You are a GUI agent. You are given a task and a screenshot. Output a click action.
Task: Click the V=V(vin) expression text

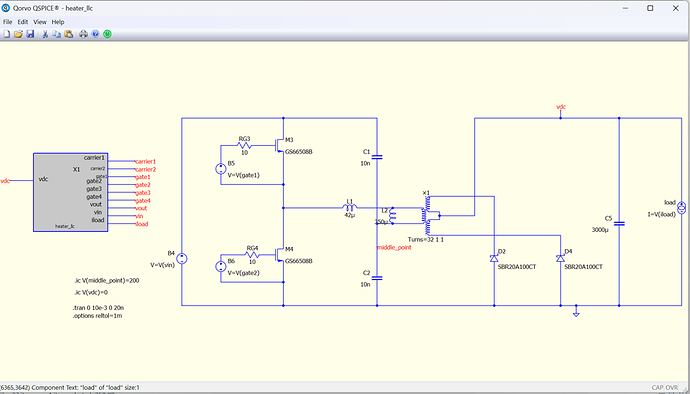(x=162, y=265)
